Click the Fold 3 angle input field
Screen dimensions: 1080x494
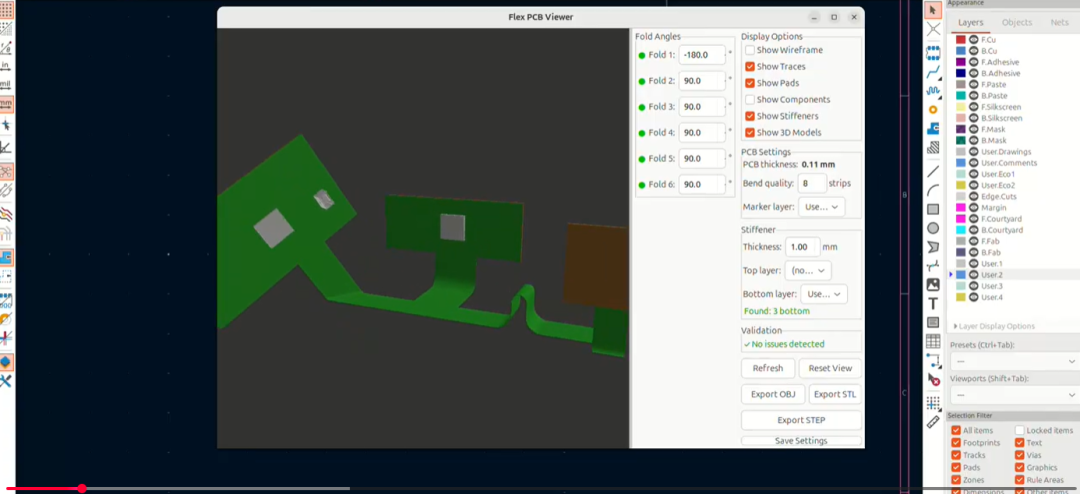(x=700, y=107)
